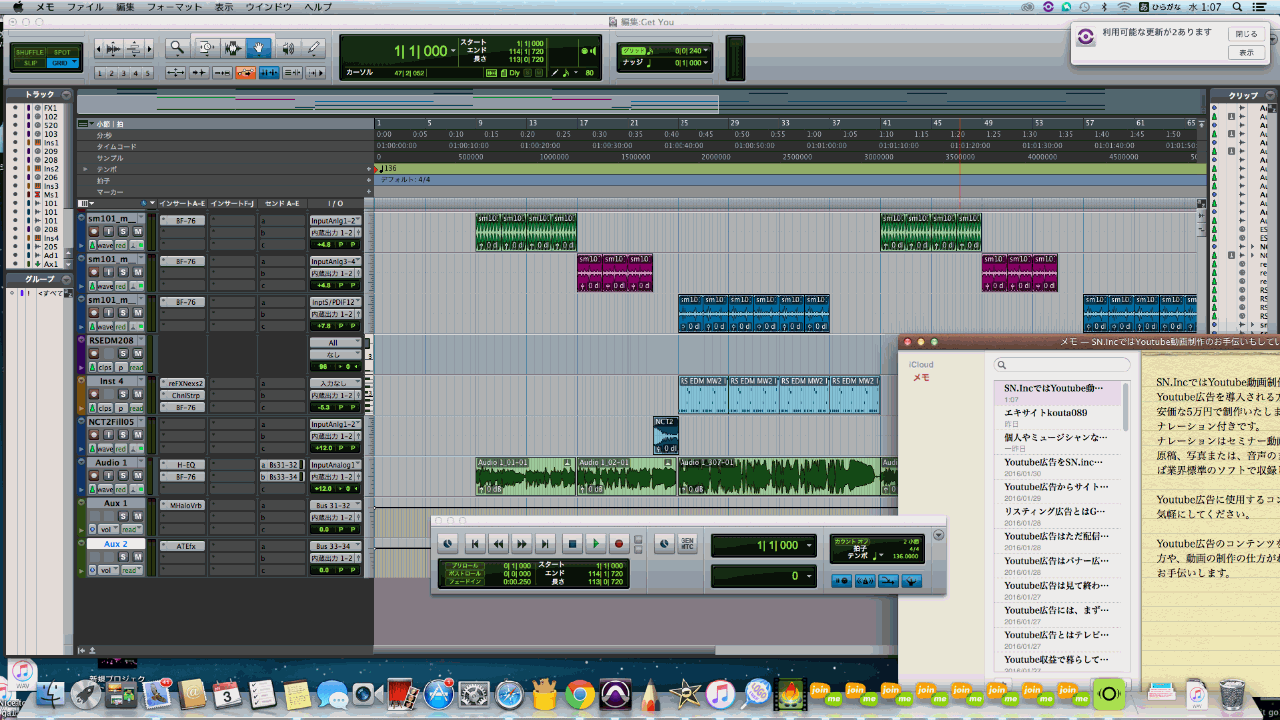Open Safari from the Dock

tap(509, 694)
